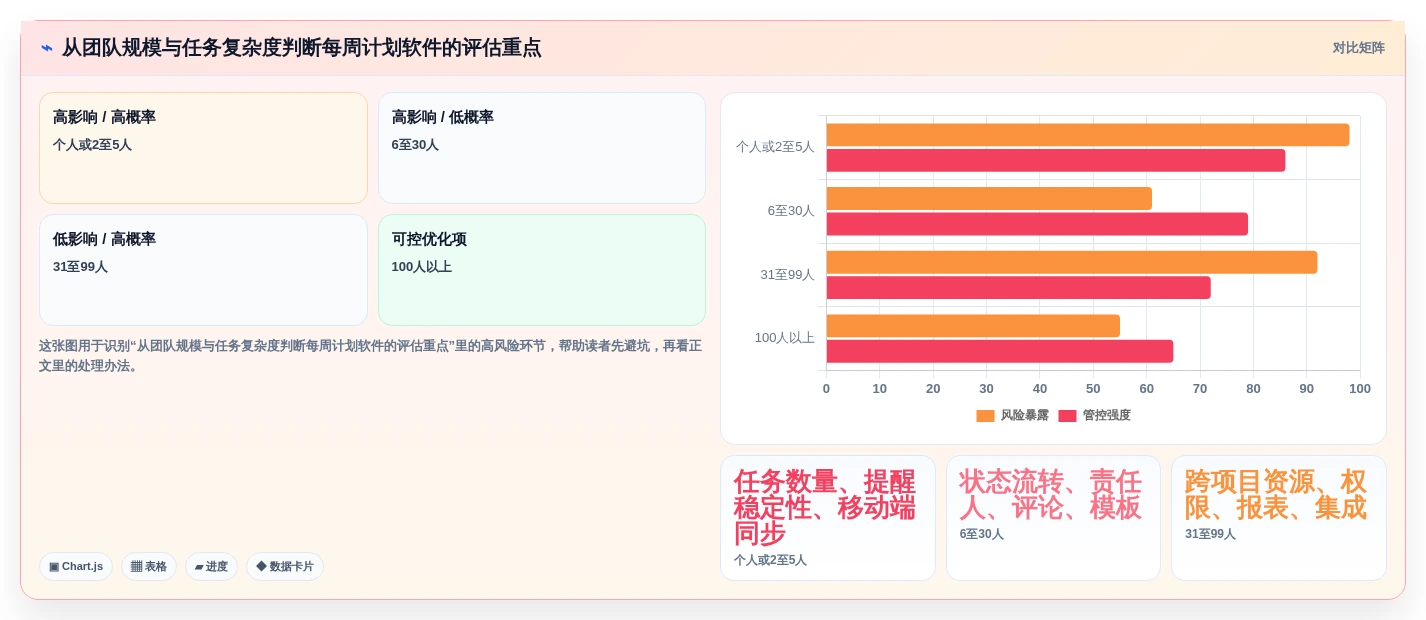Image resolution: width=1426 pixels, height=620 pixels.
Task: Click 31至99人 subtitle under 跨项目资源 card
Action: 1211,535
